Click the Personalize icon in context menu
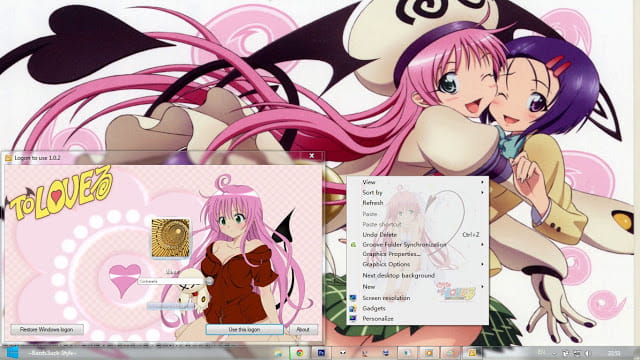This screenshot has height=360, width=640. click(x=353, y=319)
